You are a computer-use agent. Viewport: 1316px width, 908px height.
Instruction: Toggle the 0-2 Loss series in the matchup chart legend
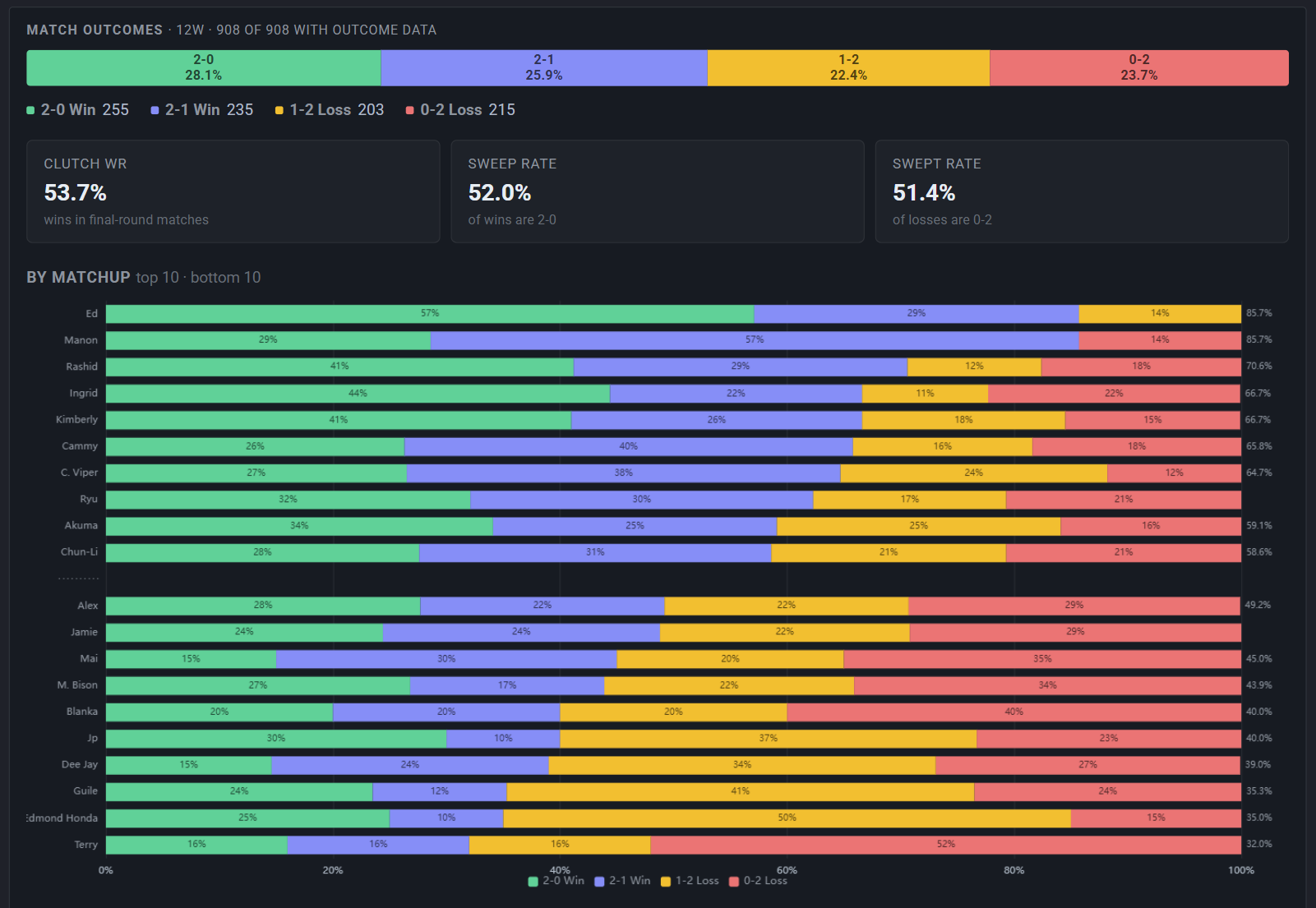point(758,881)
